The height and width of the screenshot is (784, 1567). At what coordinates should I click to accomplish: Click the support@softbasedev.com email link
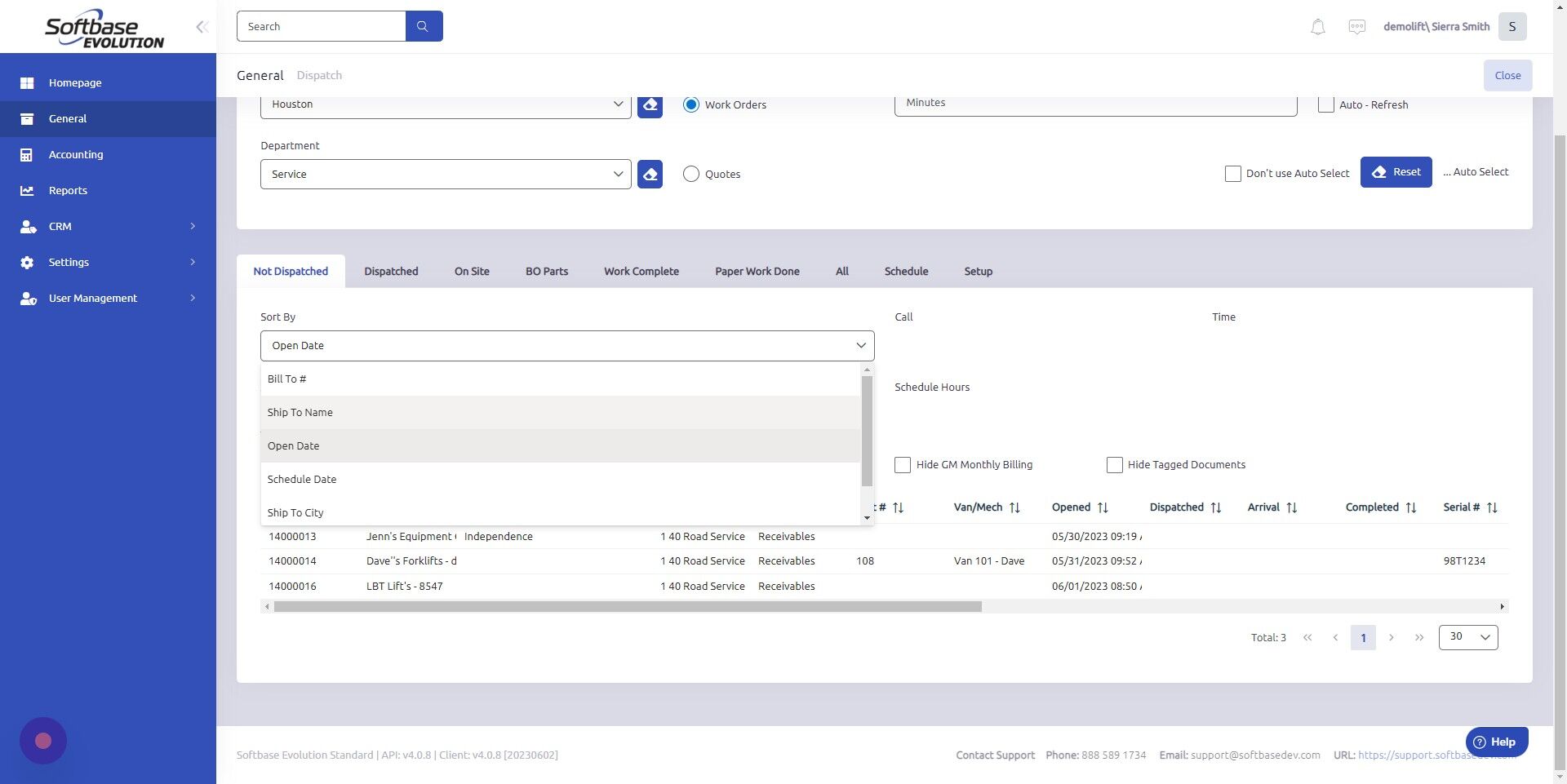coord(1254,755)
